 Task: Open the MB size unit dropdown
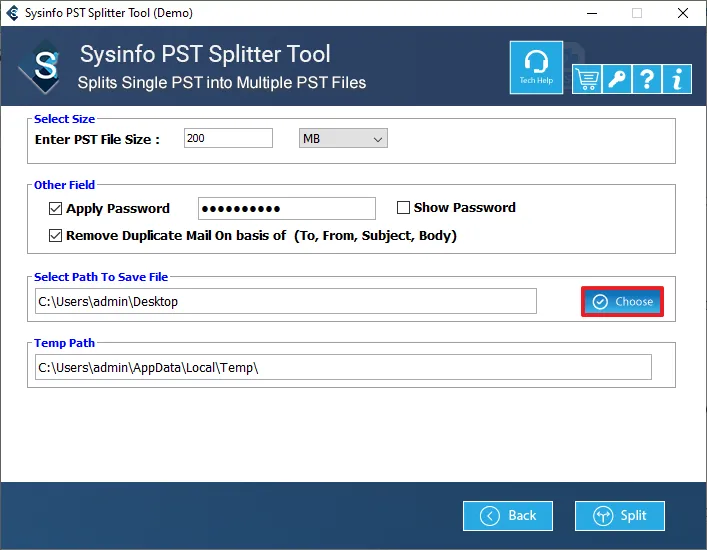(343, 138)
